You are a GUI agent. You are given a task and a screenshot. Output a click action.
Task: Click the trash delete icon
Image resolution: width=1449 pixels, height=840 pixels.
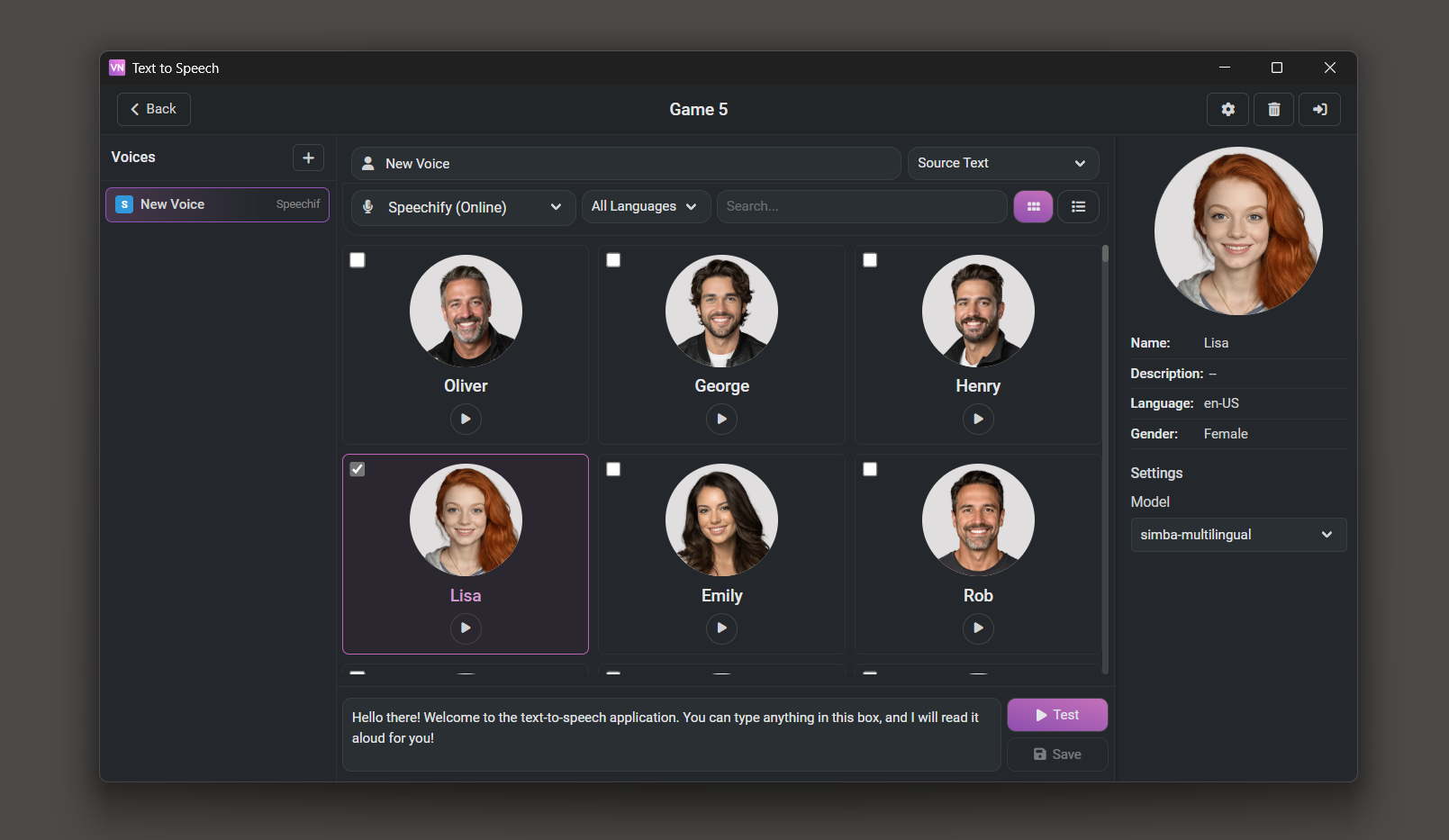pos(1273,109)
